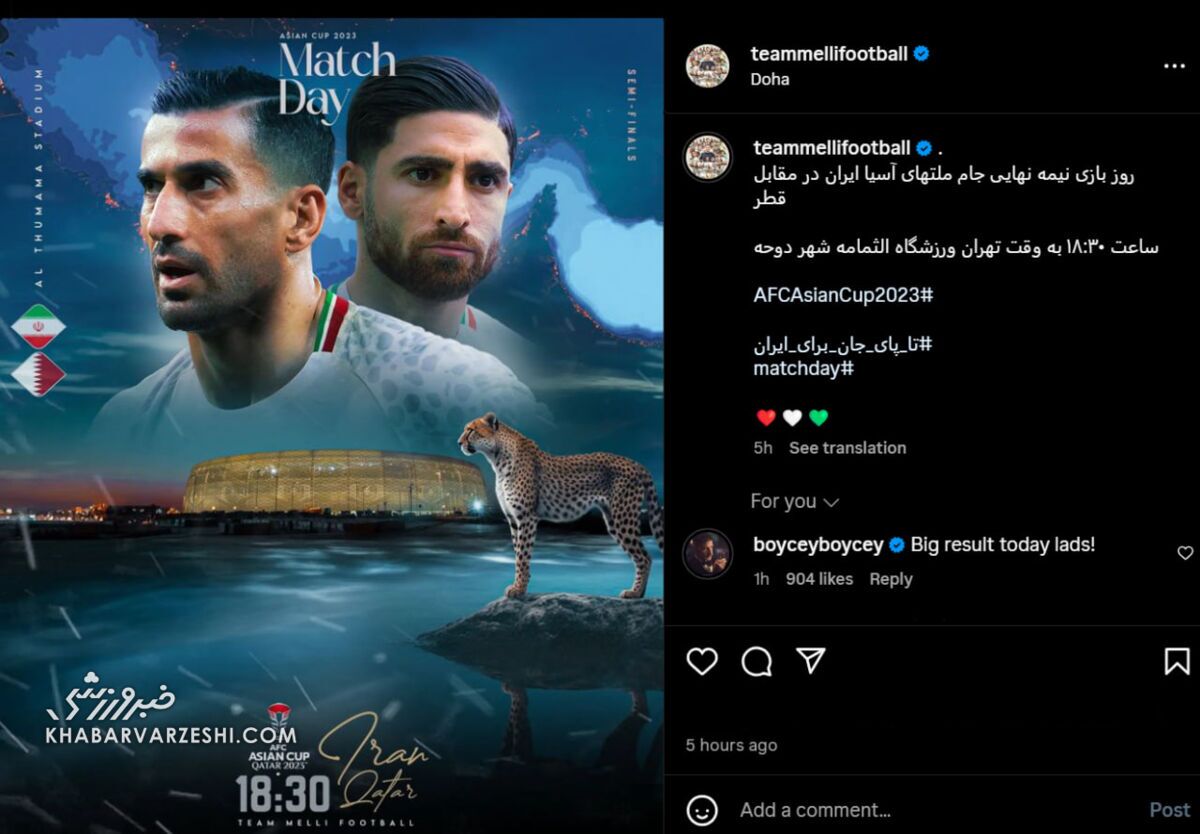This screenshot has height=834, width=1200.
Task: Open emoji picker in comment box
Action: tap(703, 810)
